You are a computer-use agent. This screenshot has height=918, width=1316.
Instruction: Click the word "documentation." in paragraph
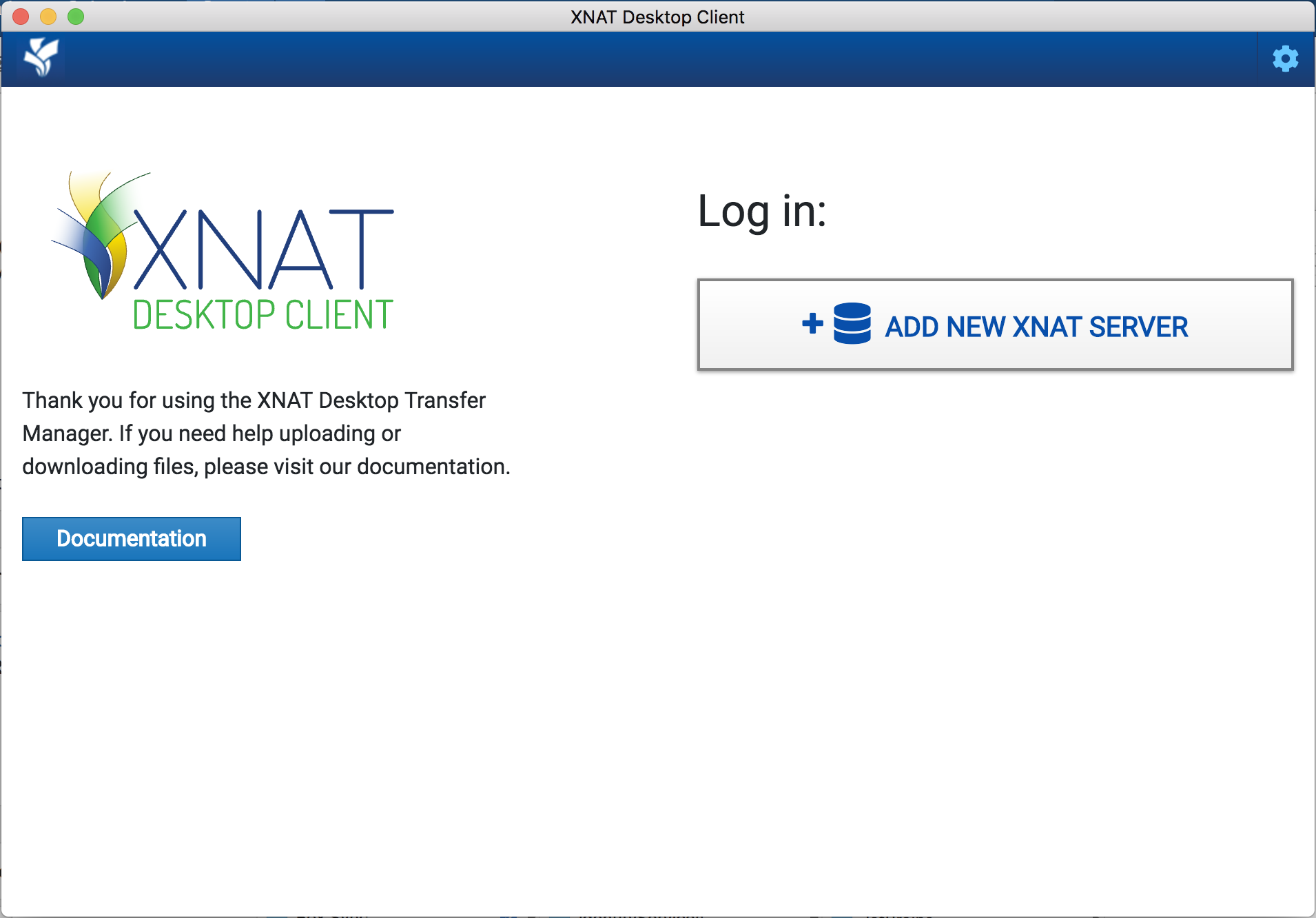(433, 467)
